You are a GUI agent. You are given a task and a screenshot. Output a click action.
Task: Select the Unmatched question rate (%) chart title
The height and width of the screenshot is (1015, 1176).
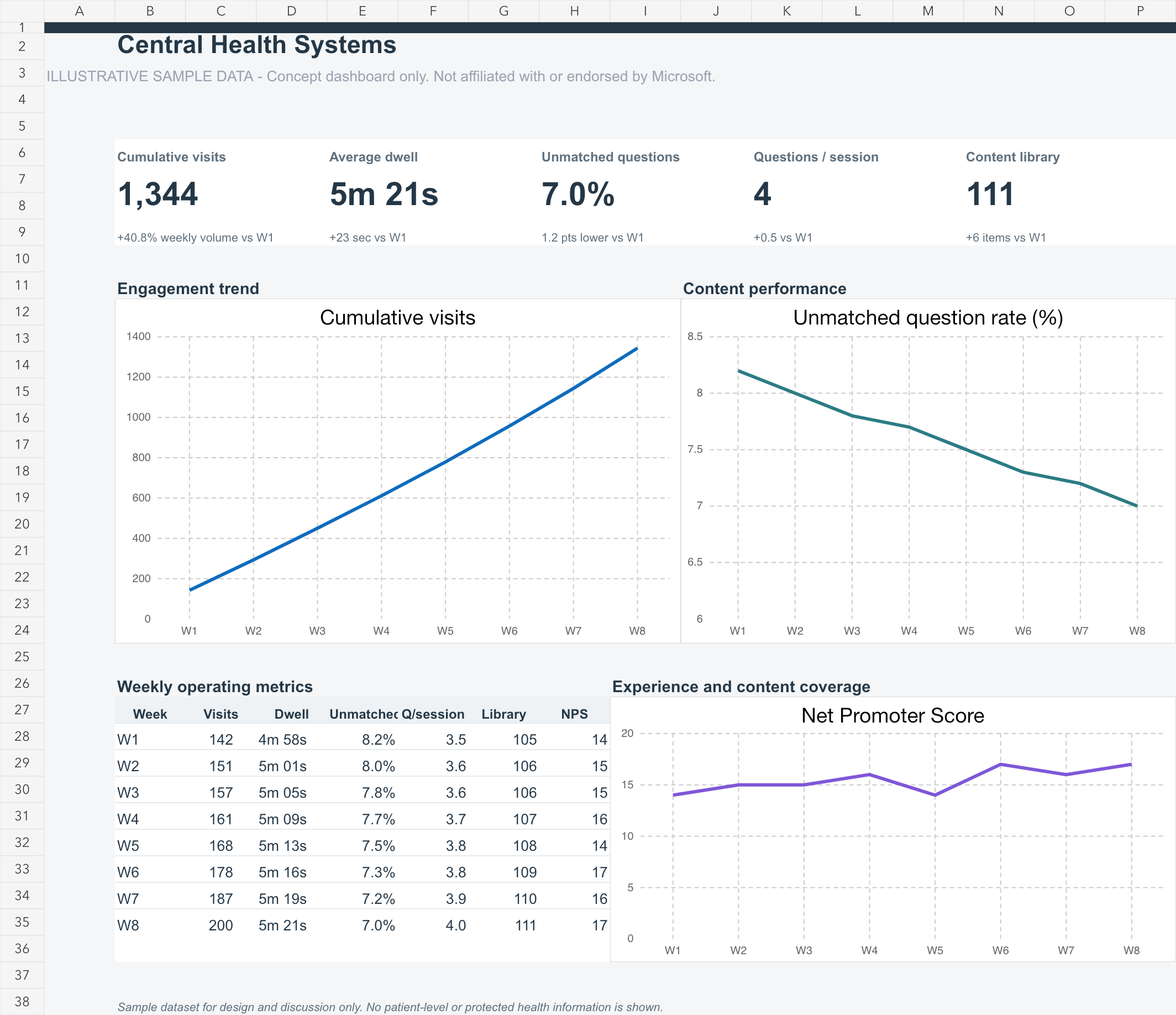[928, 318]
